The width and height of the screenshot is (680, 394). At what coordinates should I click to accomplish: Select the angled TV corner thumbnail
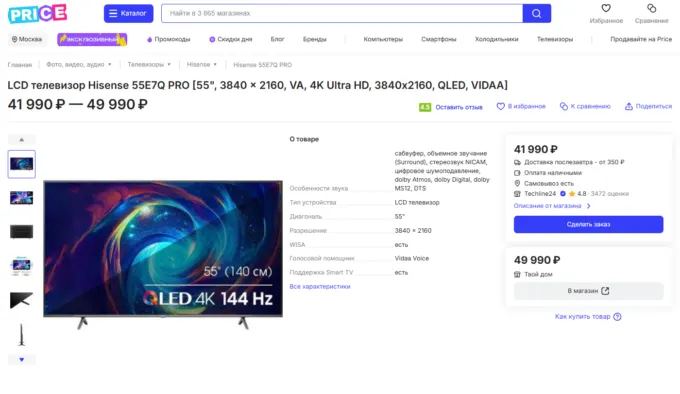pos(22,300)
